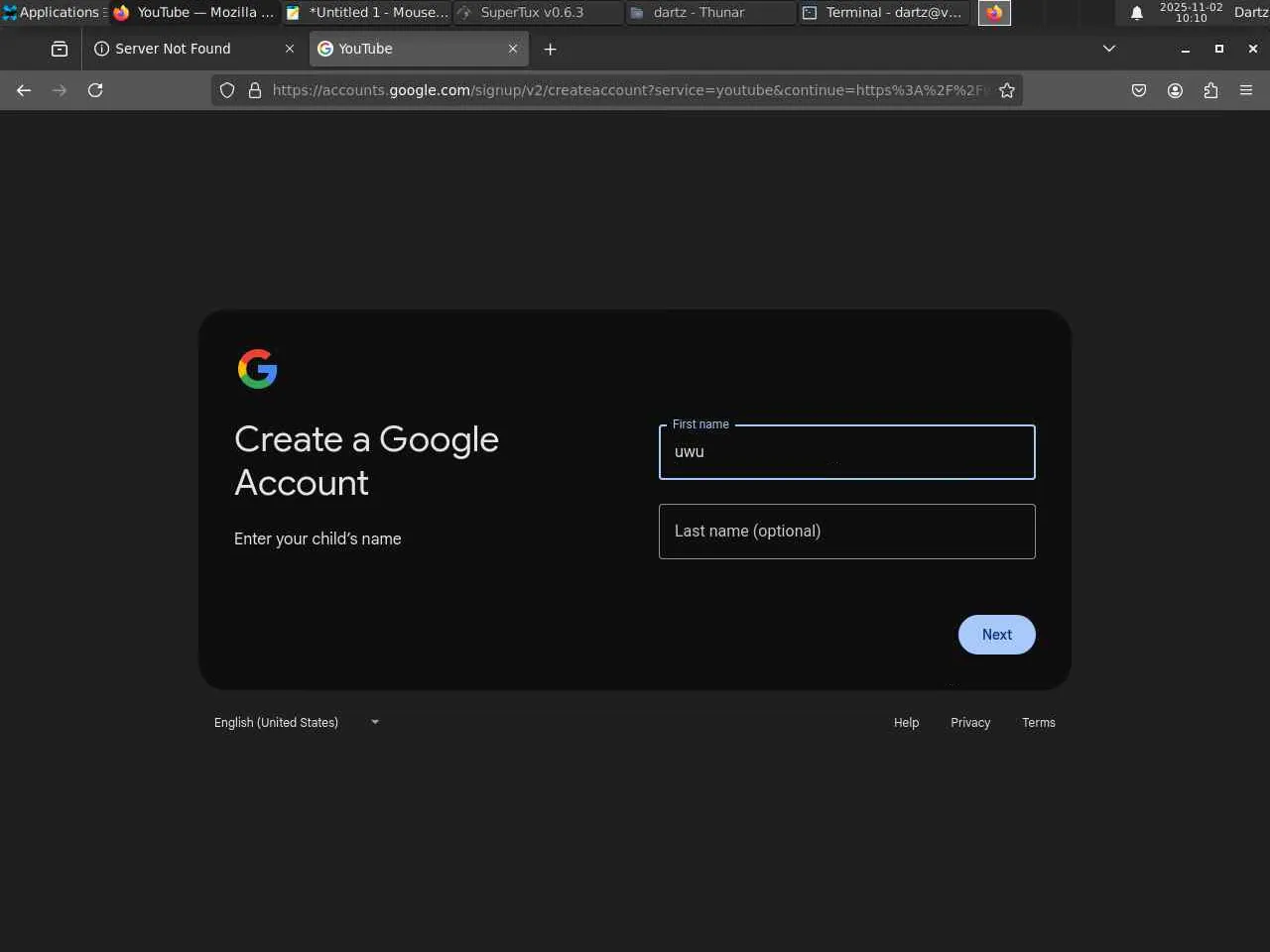This screenshot has height=952, width=1270.
Task: Open the Applications menu
Action: (x=54, y=13)
